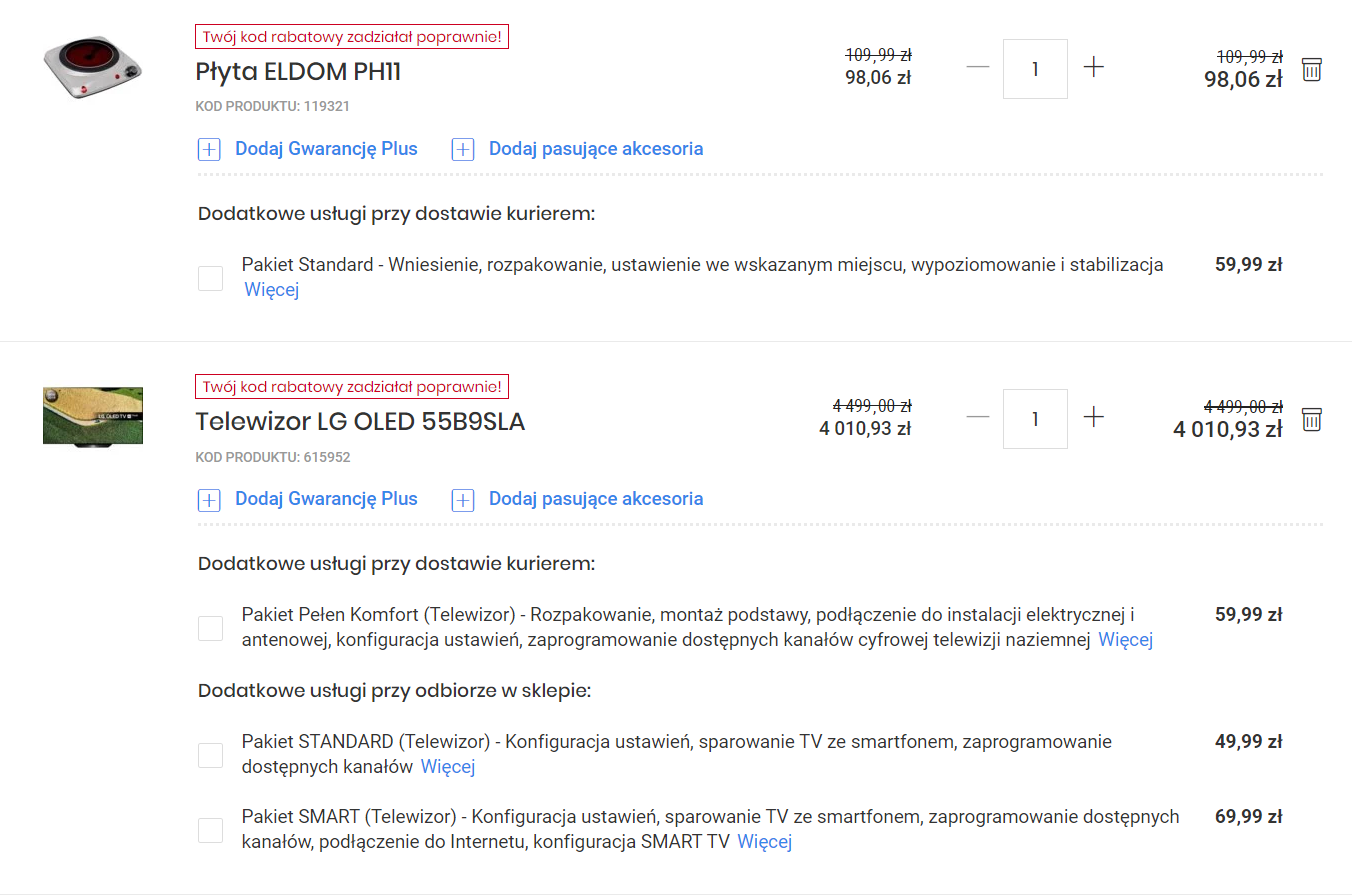This screenshot has width=1352, height=895.
Task: Increase quantity of Telewizor LG OLED 55B9SLA
Action: pos(1094,418)
